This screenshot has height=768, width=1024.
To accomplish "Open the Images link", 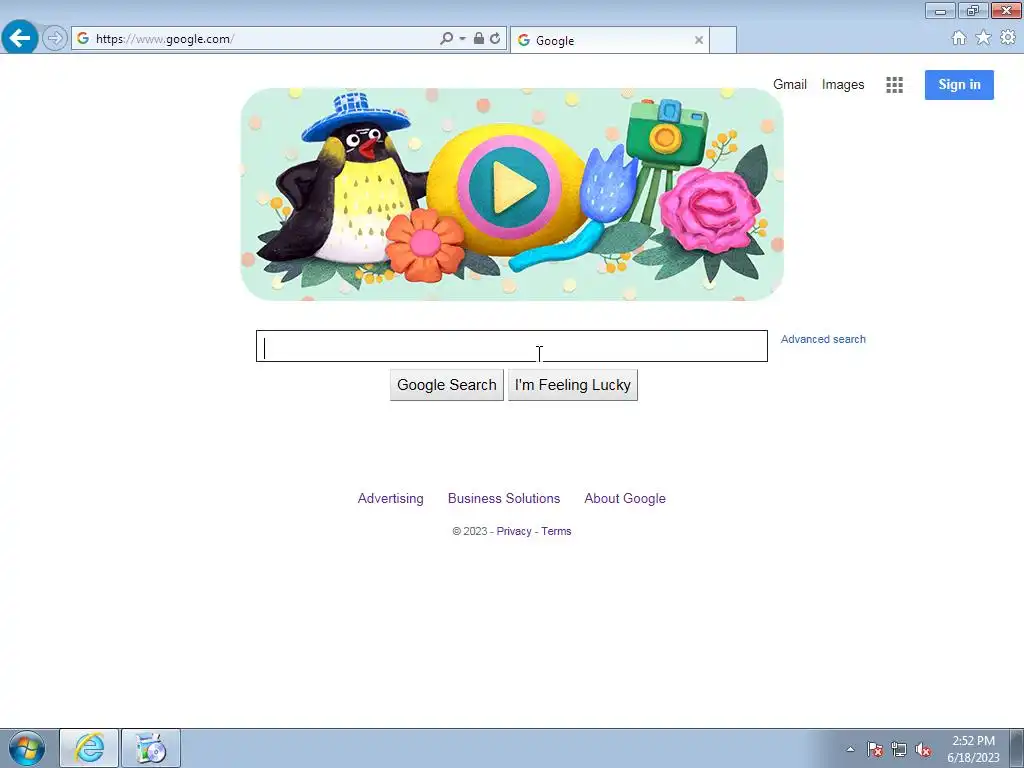I will click(x=842, y=84).
